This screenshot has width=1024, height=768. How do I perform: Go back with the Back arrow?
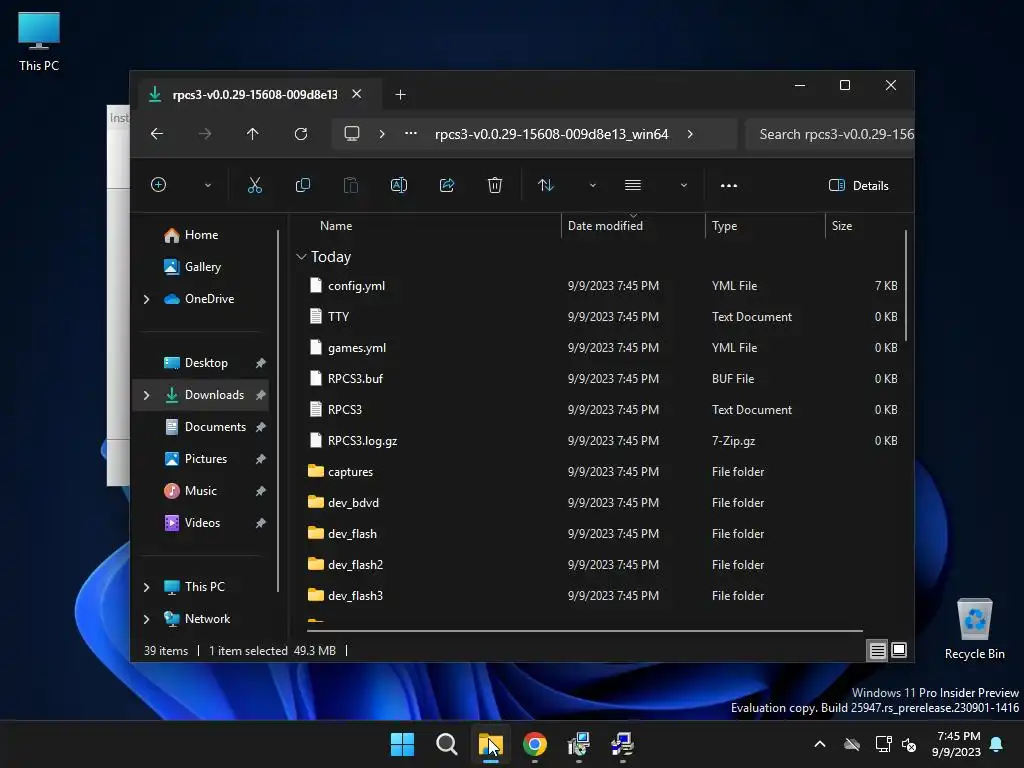157,134
